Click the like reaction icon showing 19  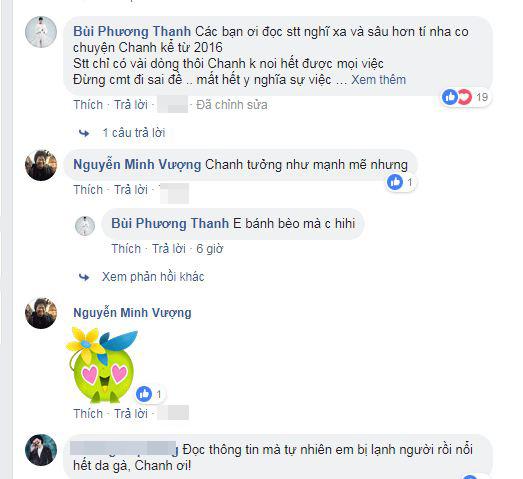449,97
